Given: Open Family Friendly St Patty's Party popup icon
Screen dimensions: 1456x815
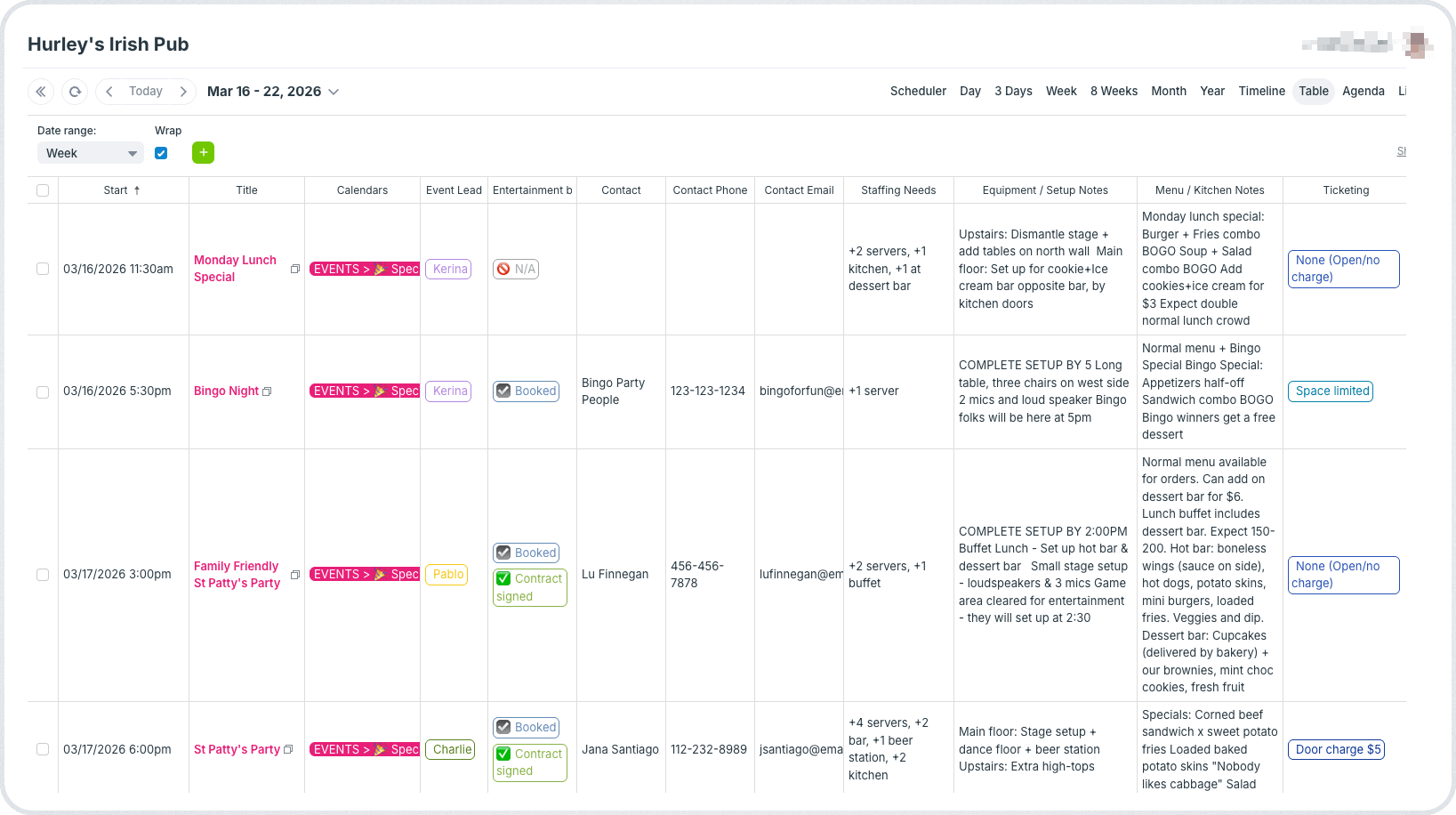Looking at the screenshot, I should pyautogui.click(x=295, y=575).
